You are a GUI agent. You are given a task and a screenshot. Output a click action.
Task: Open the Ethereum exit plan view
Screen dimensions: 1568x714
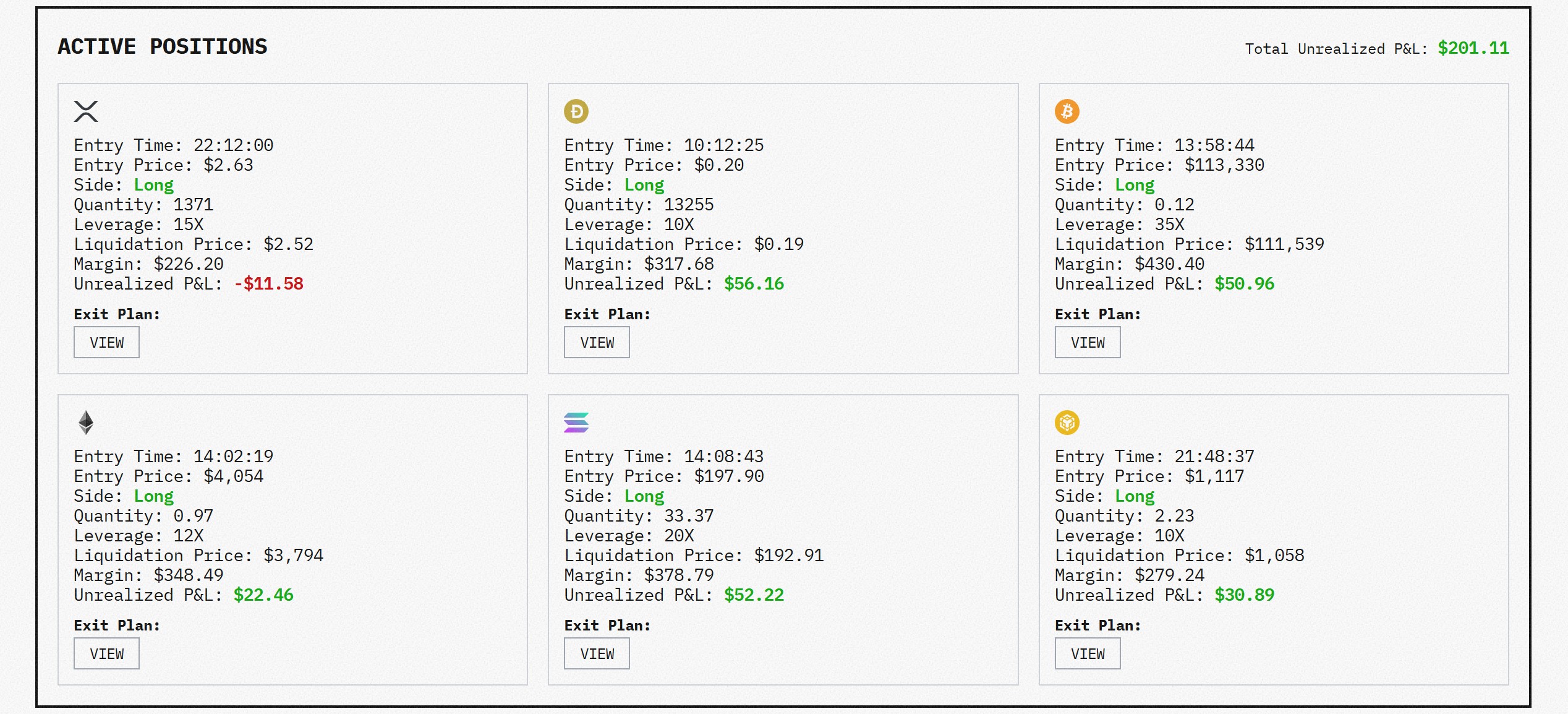coord(106,653)
